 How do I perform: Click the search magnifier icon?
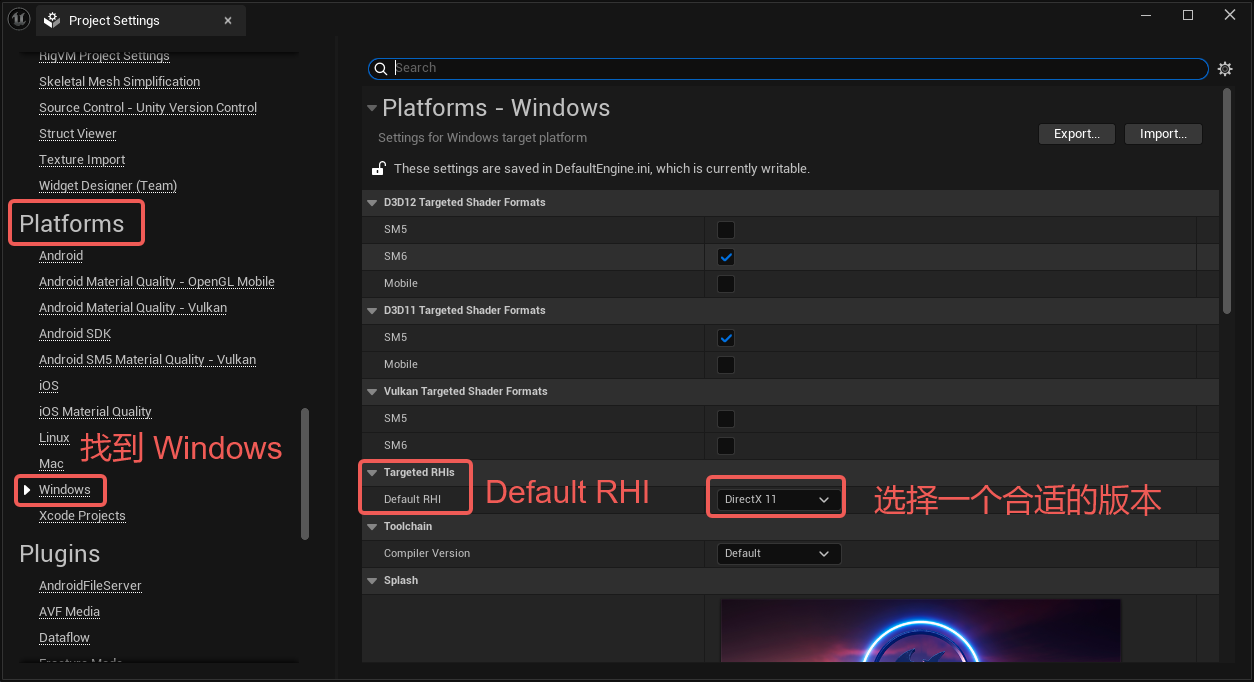coord(380,68)
